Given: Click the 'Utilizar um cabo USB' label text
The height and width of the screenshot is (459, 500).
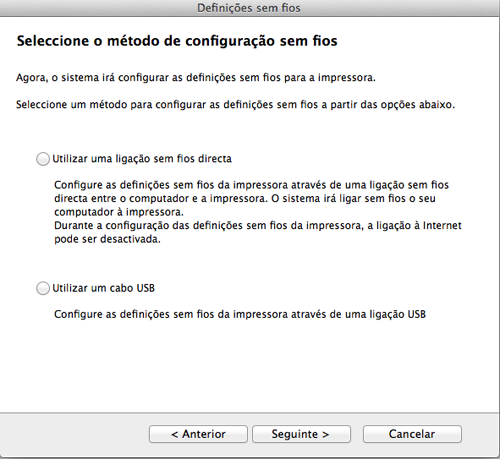Looking at the screenshot, I should [104, 288].
